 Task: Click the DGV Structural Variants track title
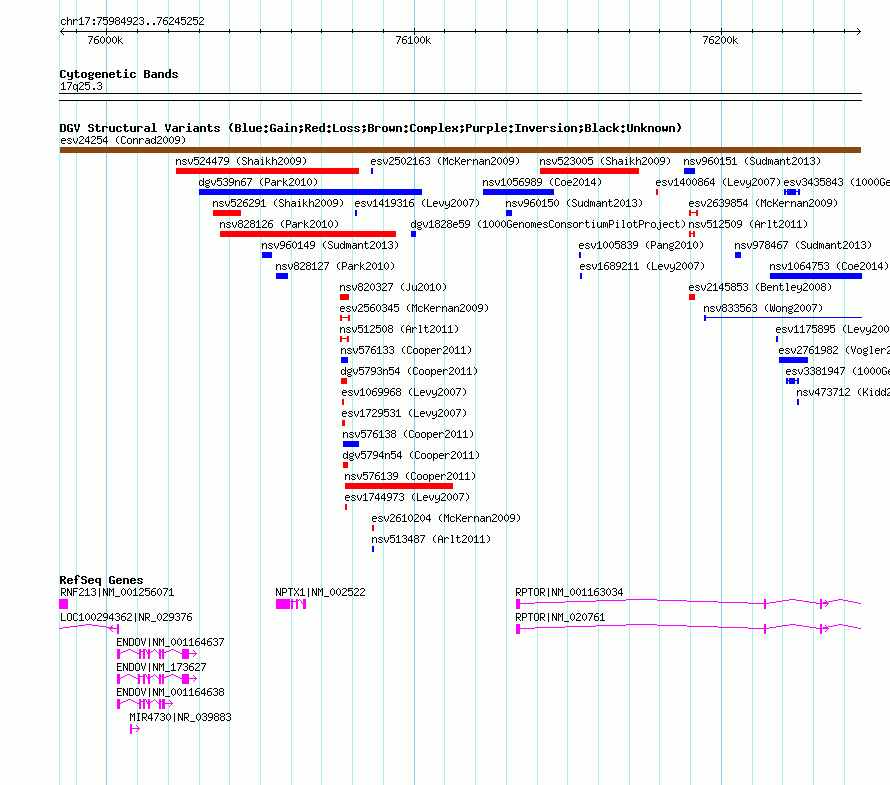[x=371, y=128]
